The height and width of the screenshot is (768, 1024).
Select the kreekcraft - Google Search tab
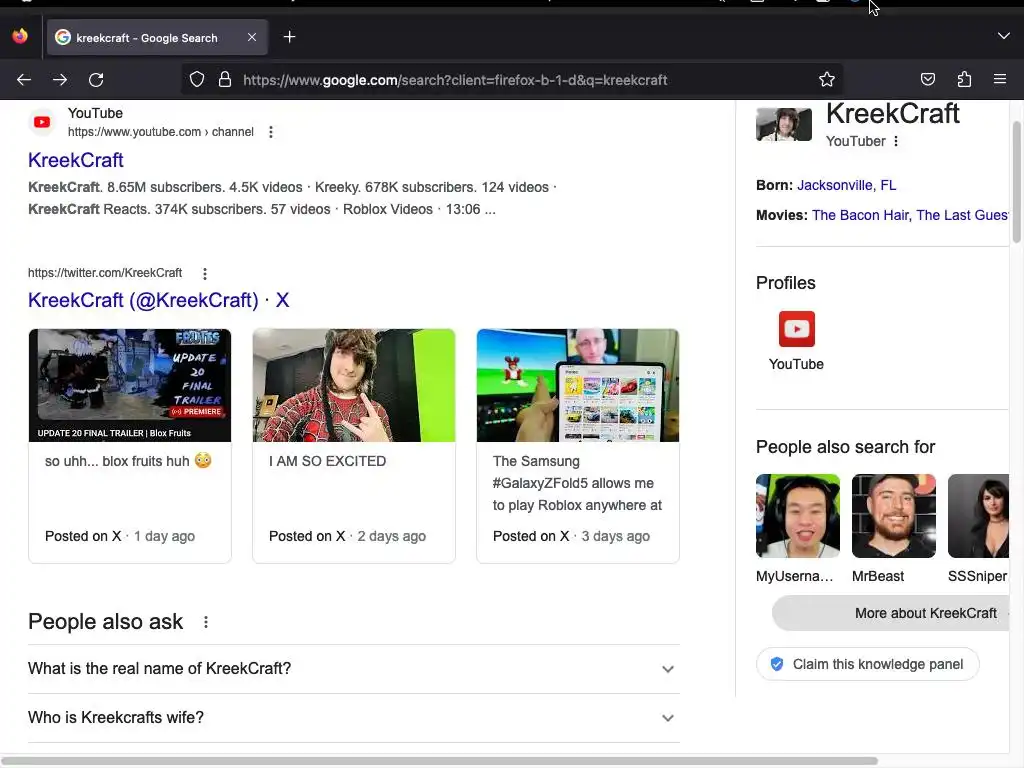click(155, 37)
